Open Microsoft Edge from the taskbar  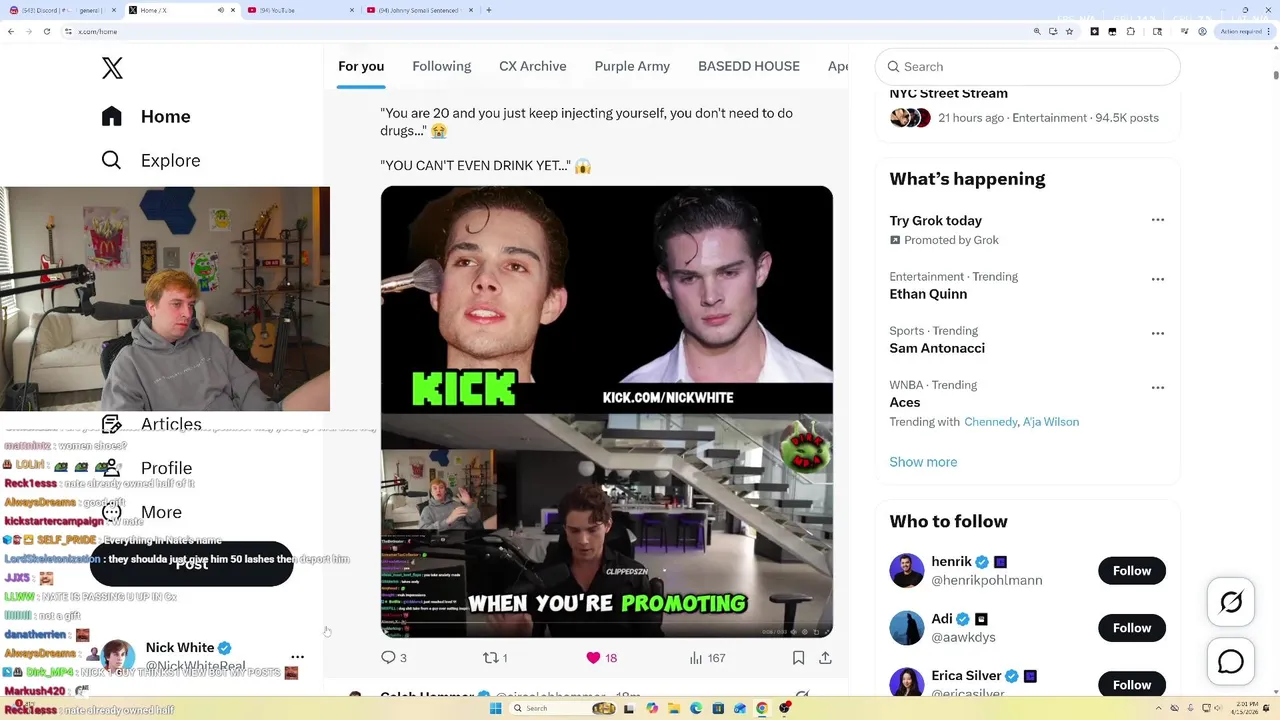[x=696, y=708]
